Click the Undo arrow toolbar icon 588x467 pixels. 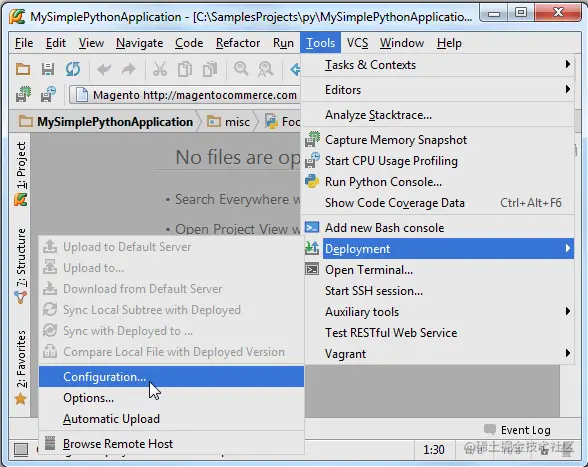coord(104,69)
